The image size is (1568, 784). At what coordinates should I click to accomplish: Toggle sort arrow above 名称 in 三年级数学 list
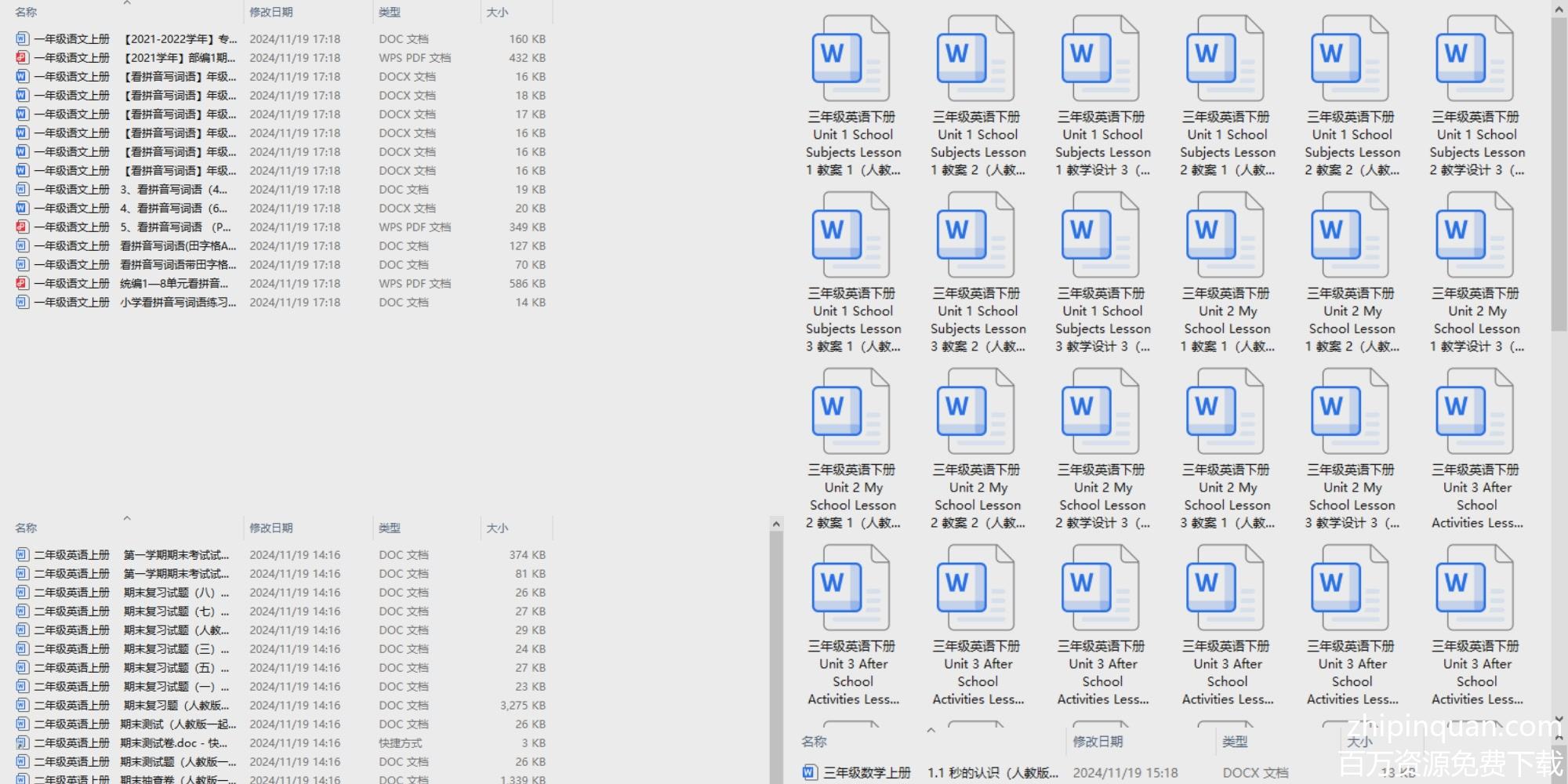tap(931, 731)
